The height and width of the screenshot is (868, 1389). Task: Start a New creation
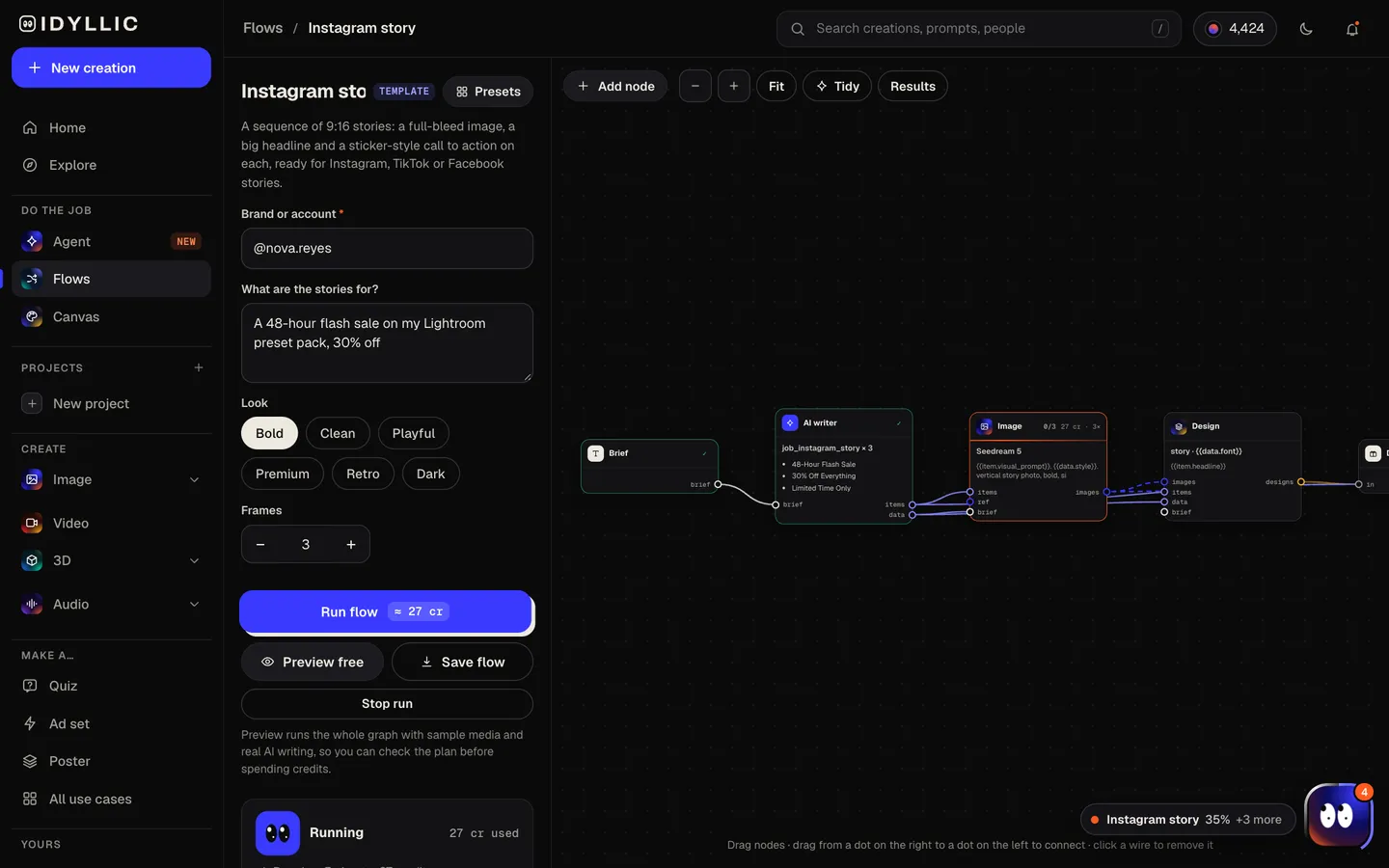[111, 68]
